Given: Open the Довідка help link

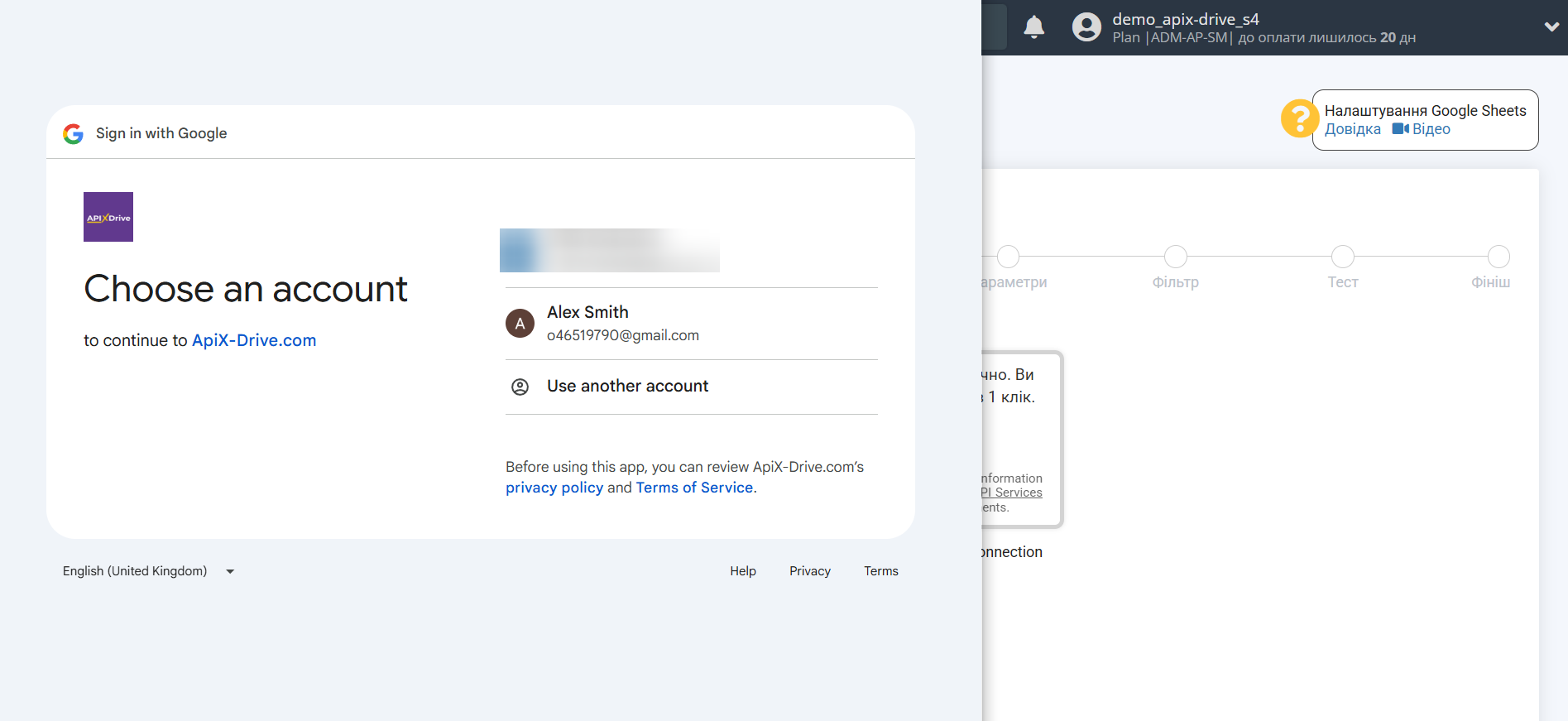Looking at the screenshot, I should [1353, 129].
